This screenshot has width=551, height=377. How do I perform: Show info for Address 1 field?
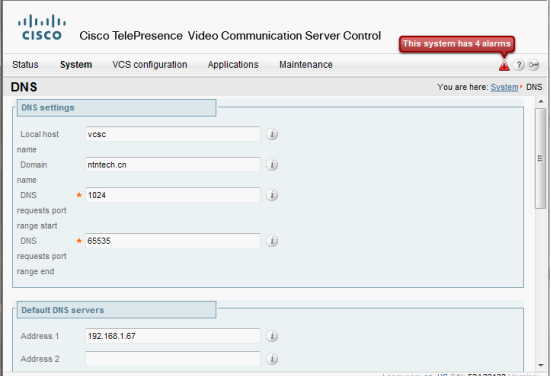tap(272, 336)
